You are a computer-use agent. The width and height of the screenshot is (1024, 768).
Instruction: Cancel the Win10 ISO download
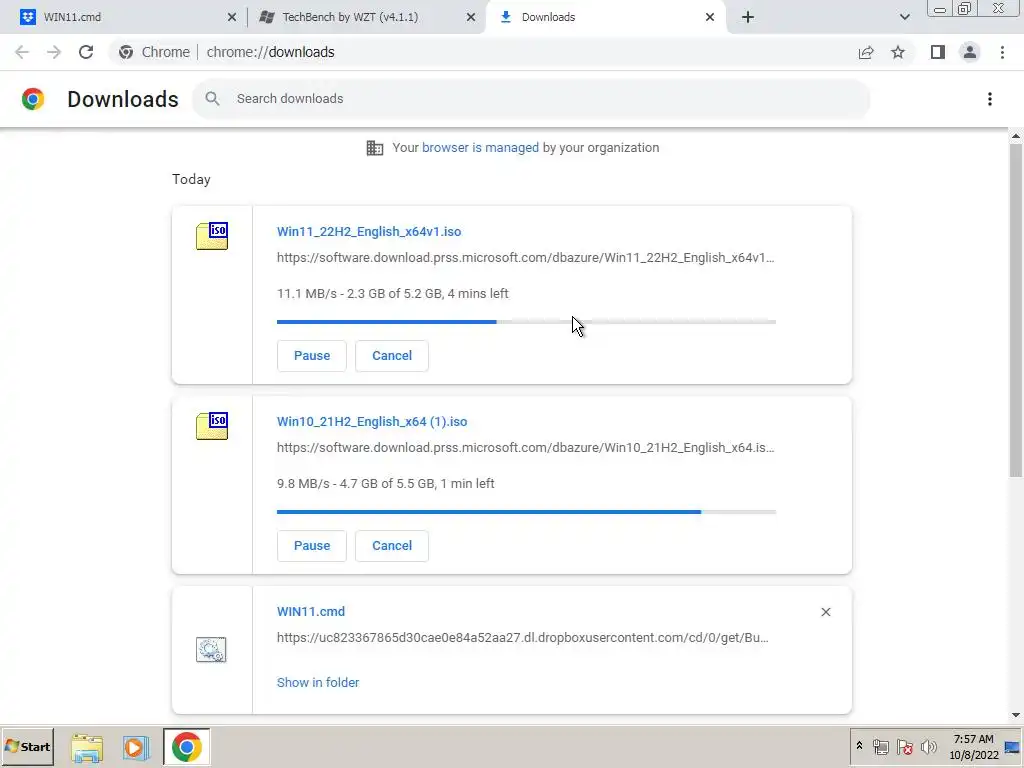click(392, 546)
